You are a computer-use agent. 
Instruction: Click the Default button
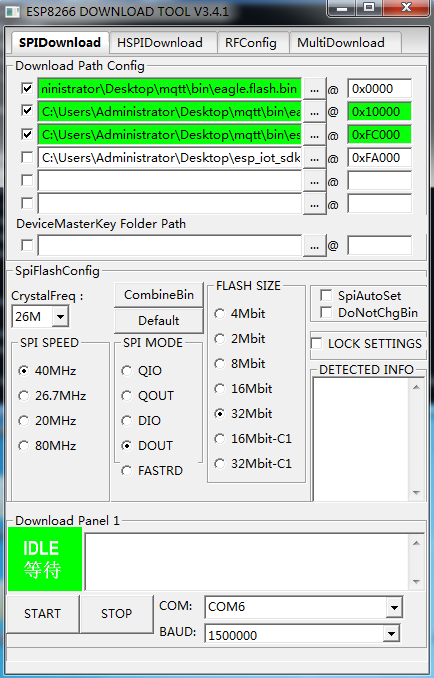pos(159,321)
